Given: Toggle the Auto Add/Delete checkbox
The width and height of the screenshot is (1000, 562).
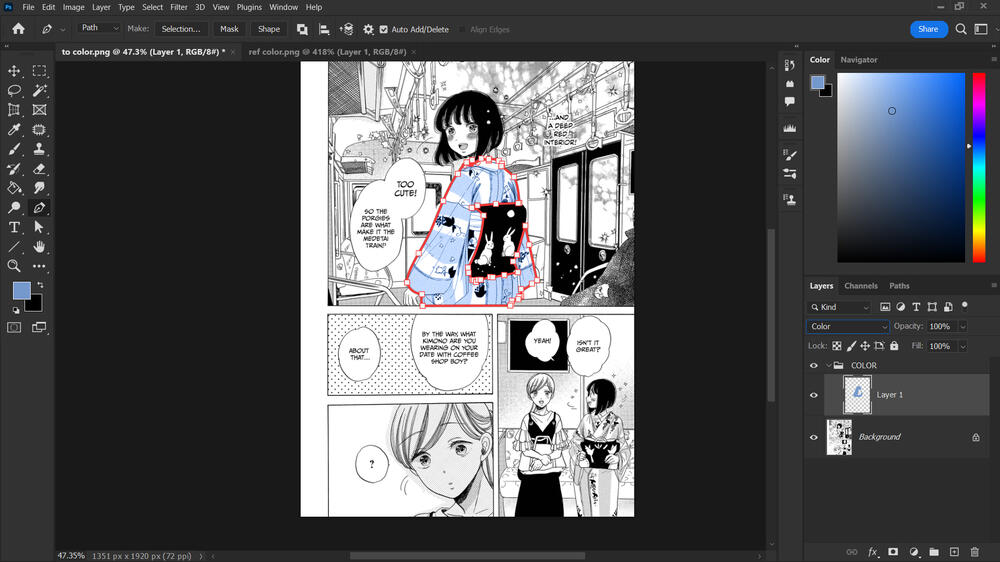Looking at the screenshot, I should pos(384,30).
